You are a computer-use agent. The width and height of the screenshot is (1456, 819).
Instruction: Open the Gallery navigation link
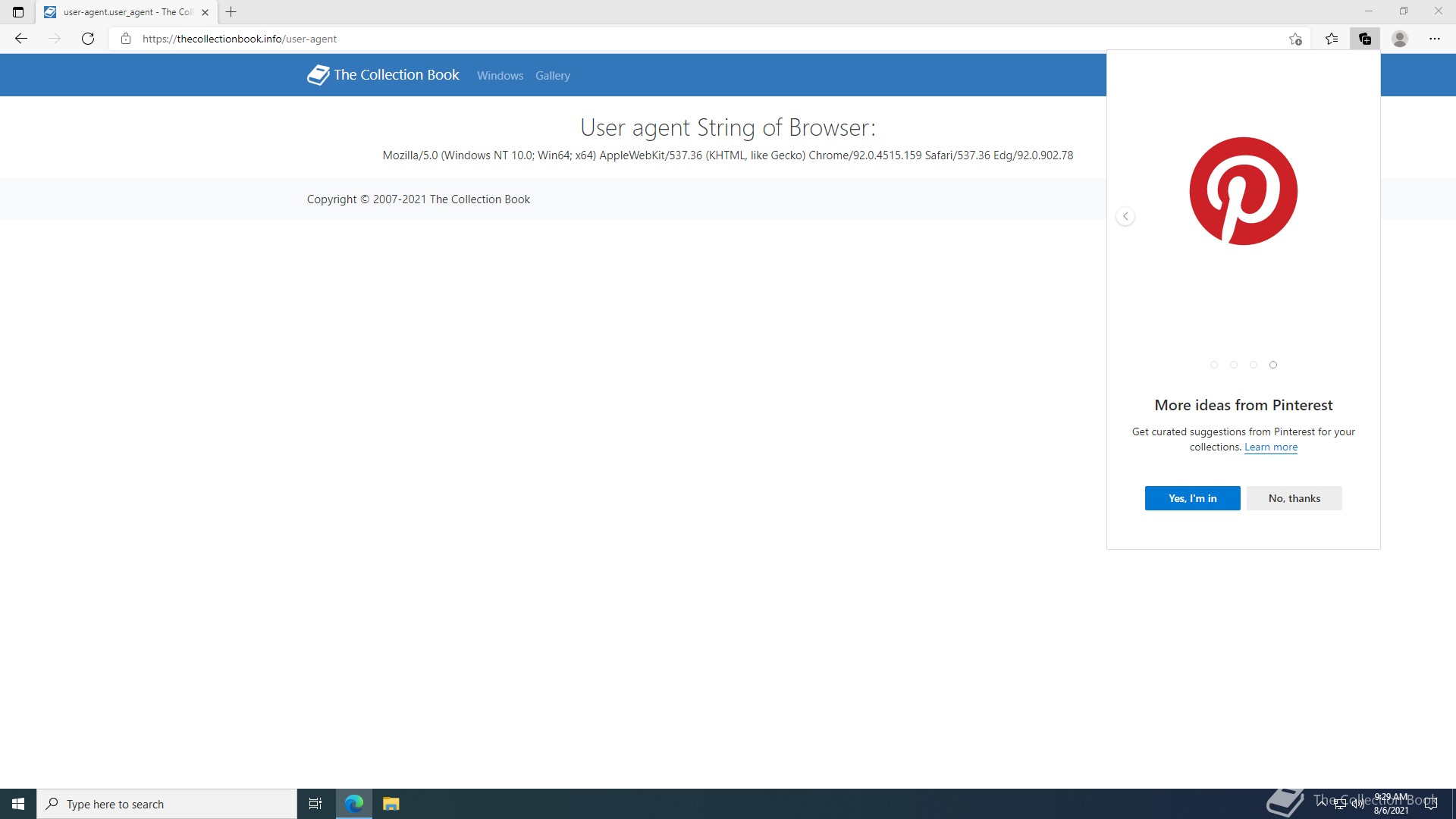point(553,76)
